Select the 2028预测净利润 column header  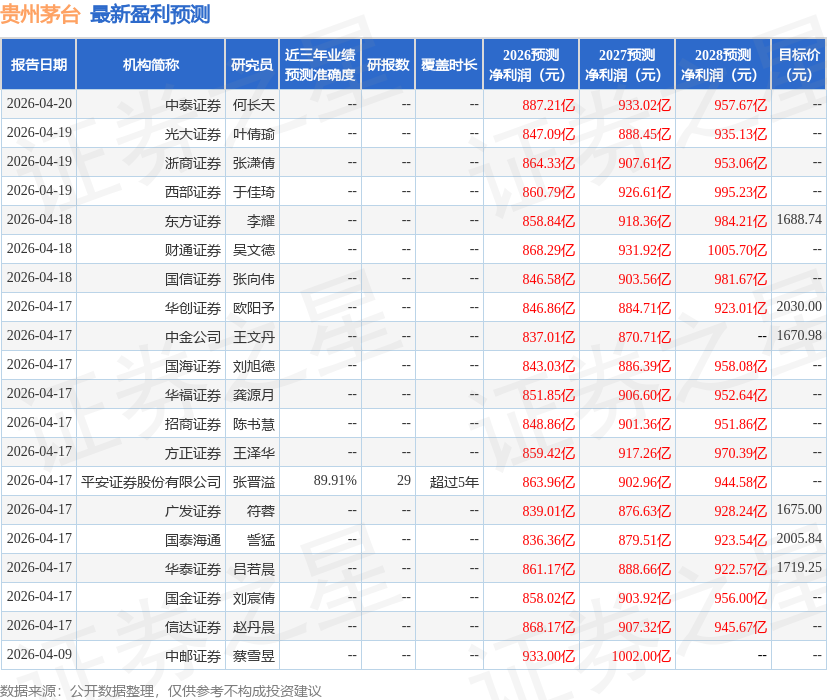coord(723,65)
